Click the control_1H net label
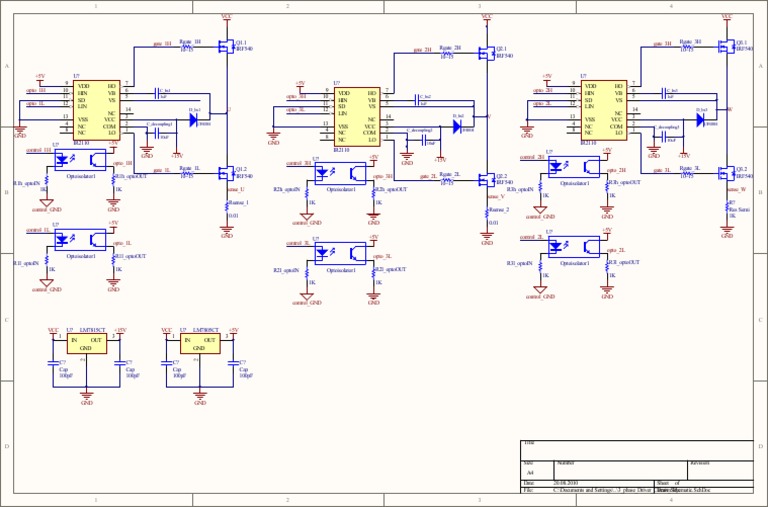This screenshot has height=507, width=768. coord(38,150)
